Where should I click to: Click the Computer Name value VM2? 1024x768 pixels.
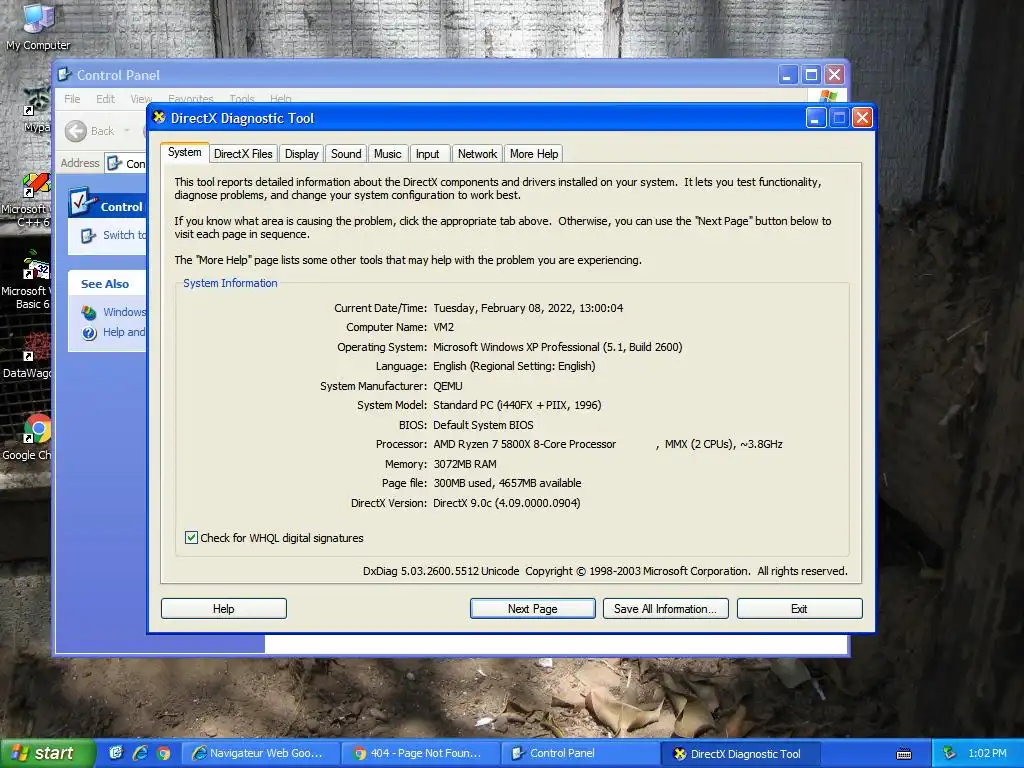pyautogui.click(x=443, y=327)
